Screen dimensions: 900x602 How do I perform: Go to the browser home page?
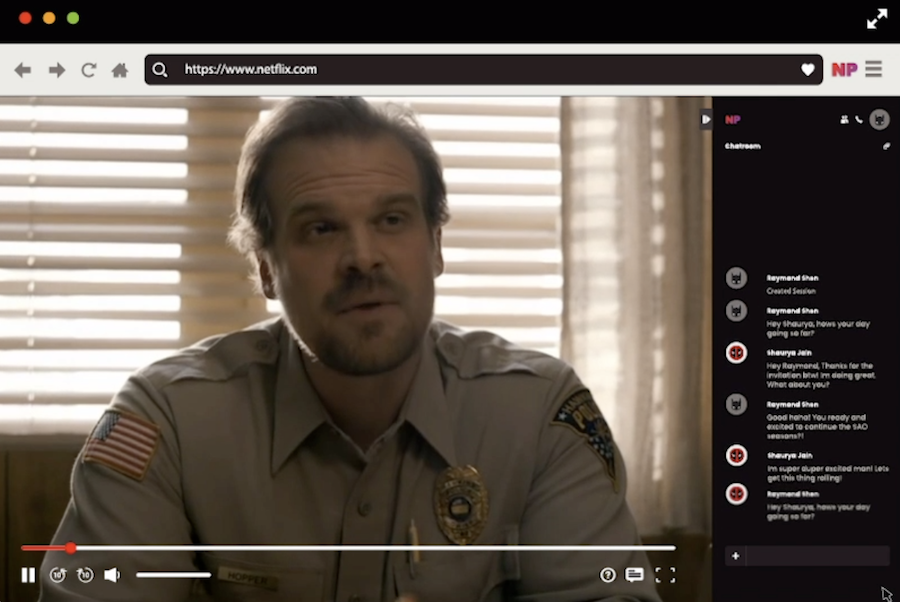(120, 70)
